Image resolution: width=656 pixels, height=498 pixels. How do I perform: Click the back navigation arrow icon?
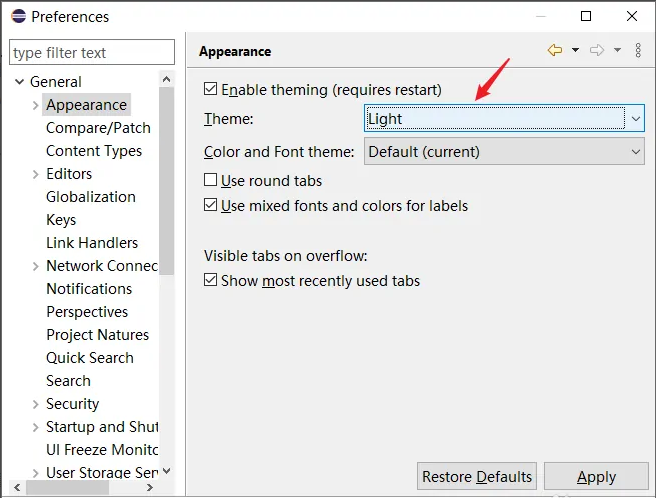tap(555, 51)
